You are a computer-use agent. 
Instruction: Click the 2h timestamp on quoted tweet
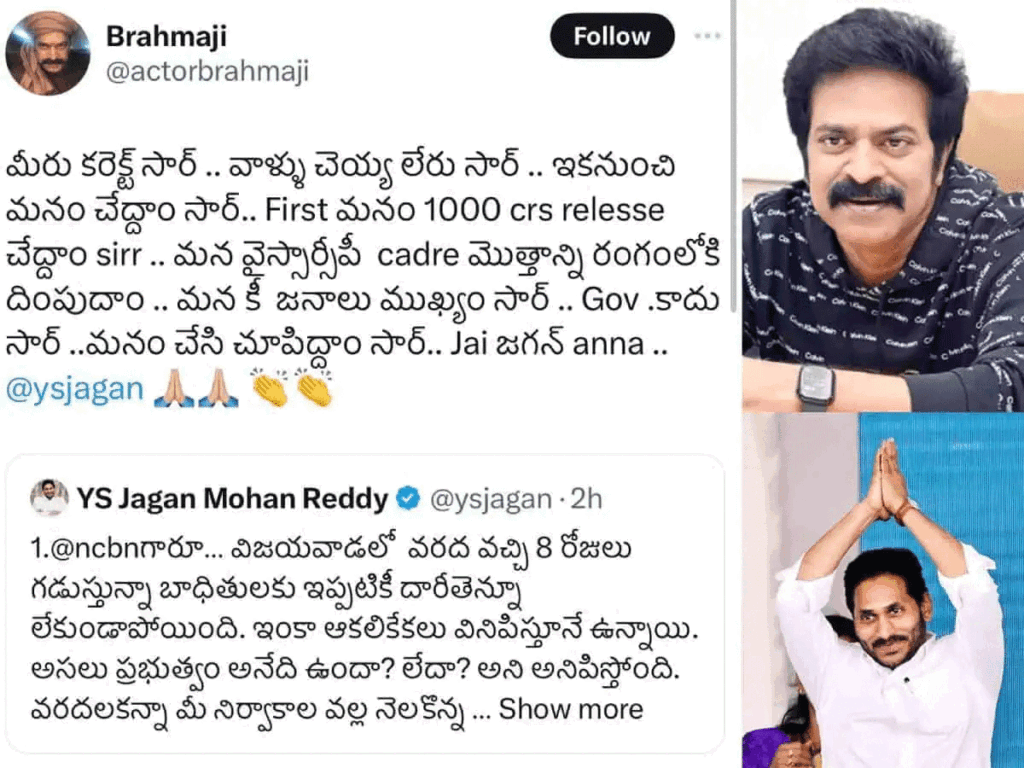(586, 499)
